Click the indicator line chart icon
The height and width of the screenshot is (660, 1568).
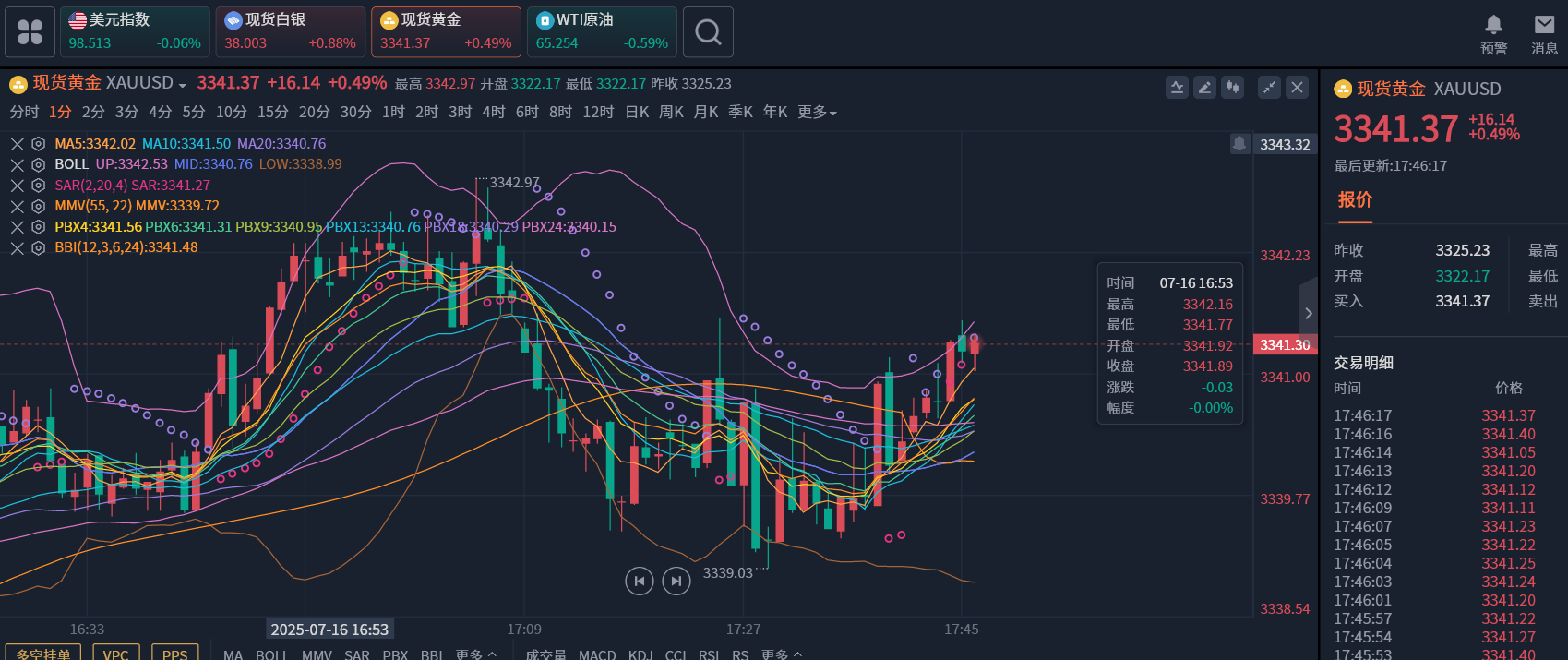point(1177,88)
